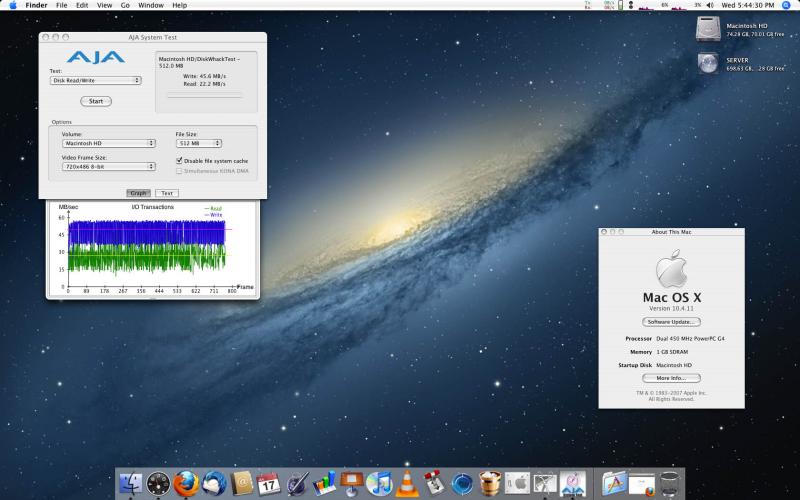Open the Trash in the dock

[x=669, y=483]
